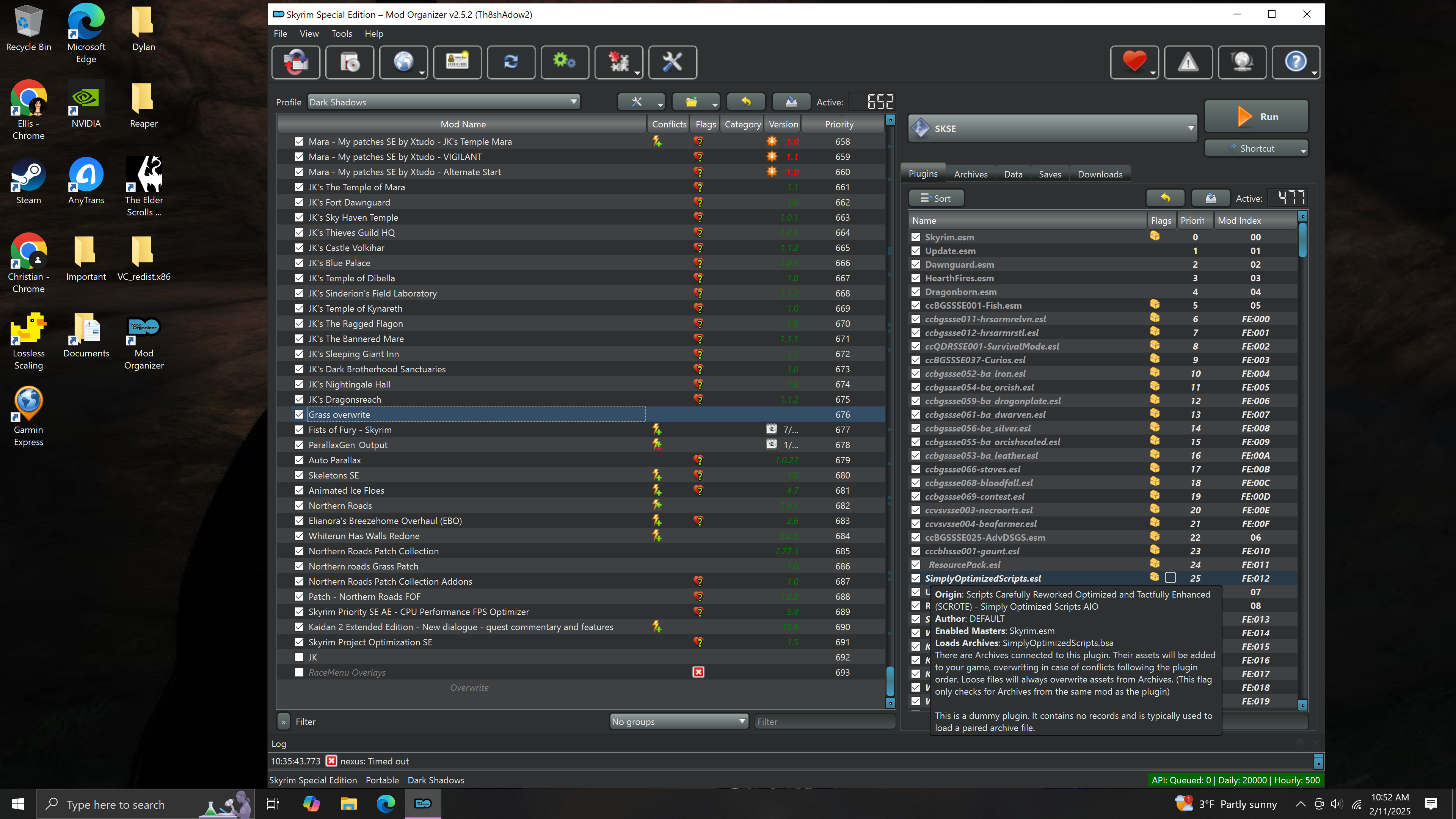The height and width of the screenshot is (819, 1456).
Task: Sort mods by the Mod Name column header
Action: [462, 124]
